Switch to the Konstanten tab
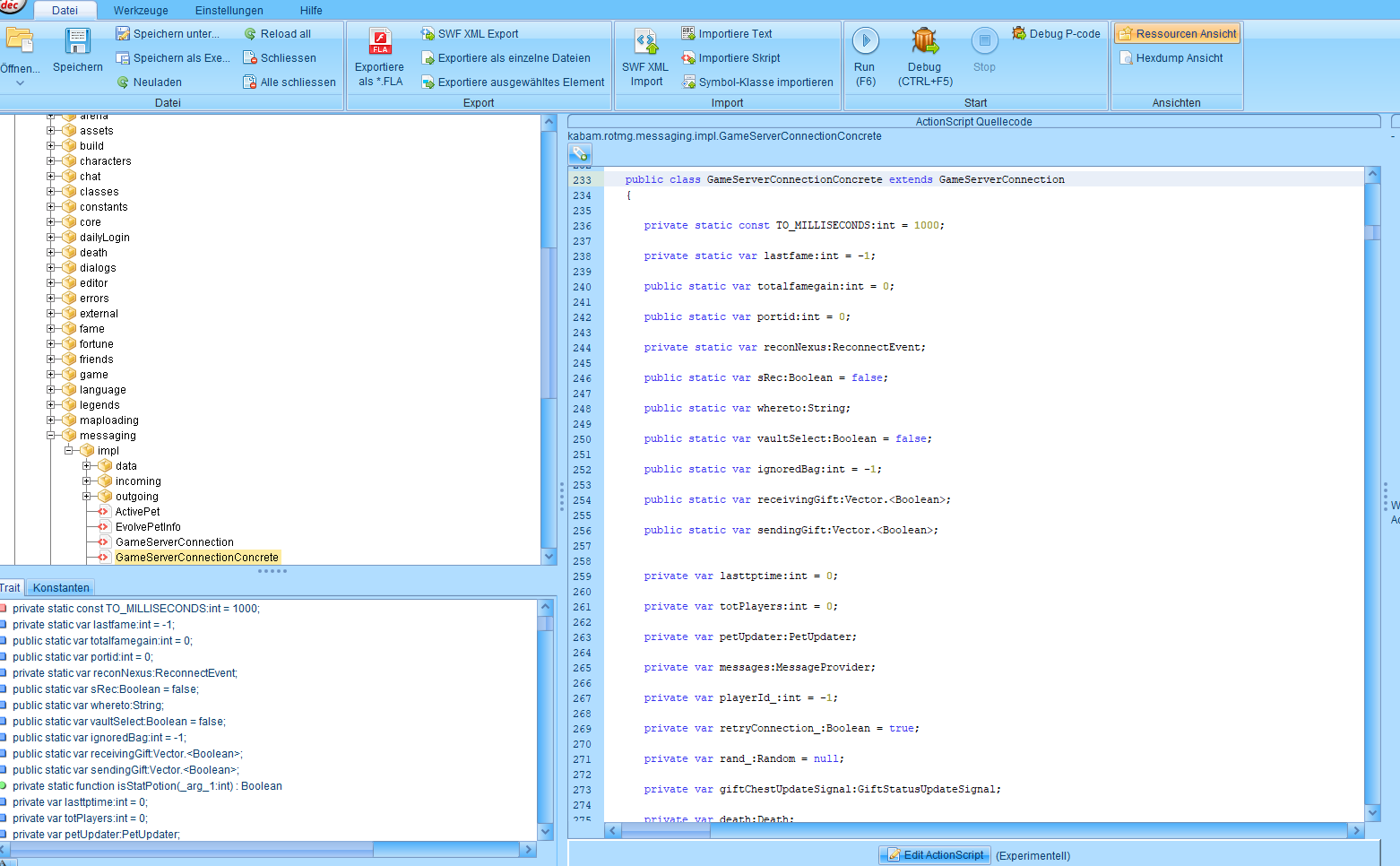 tap(60, 587)
